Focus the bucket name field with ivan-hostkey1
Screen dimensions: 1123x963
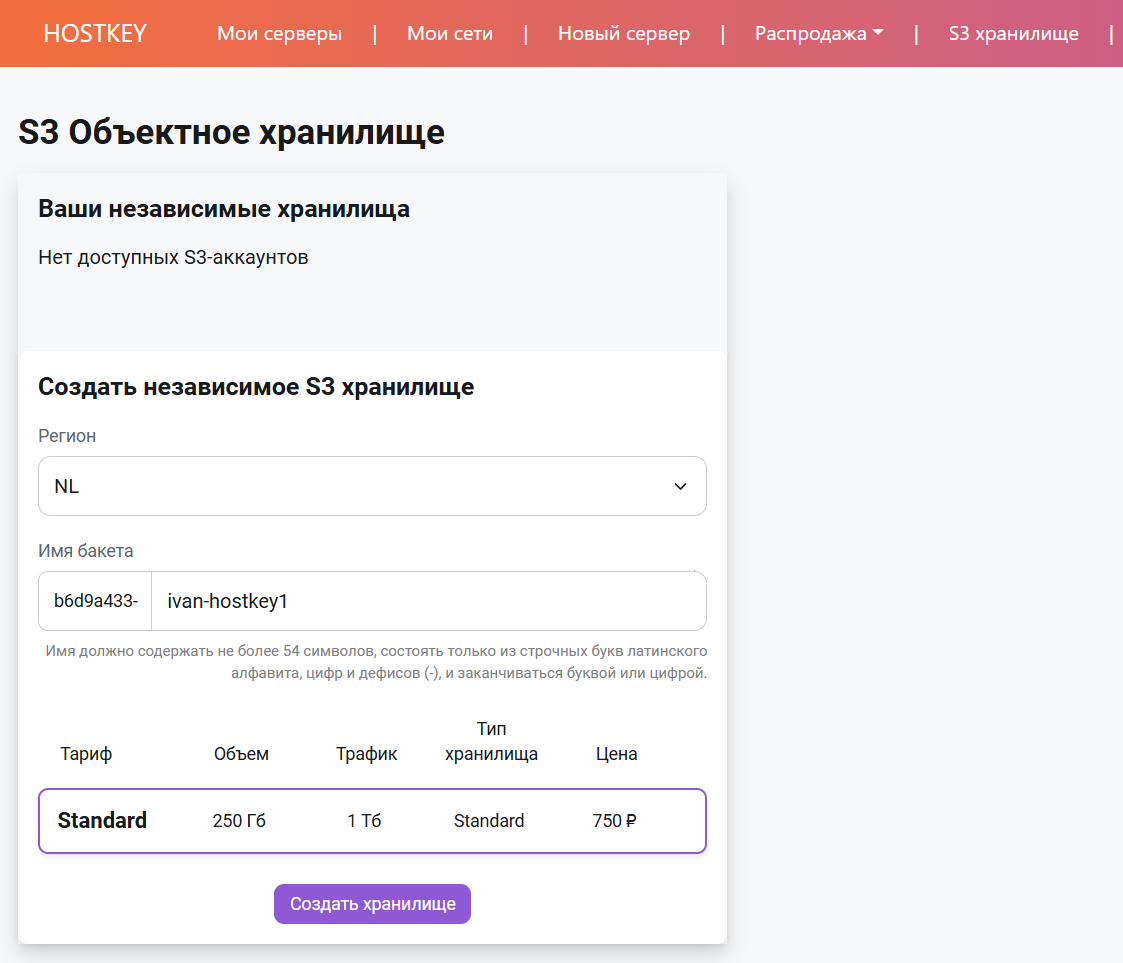point(428,601)
